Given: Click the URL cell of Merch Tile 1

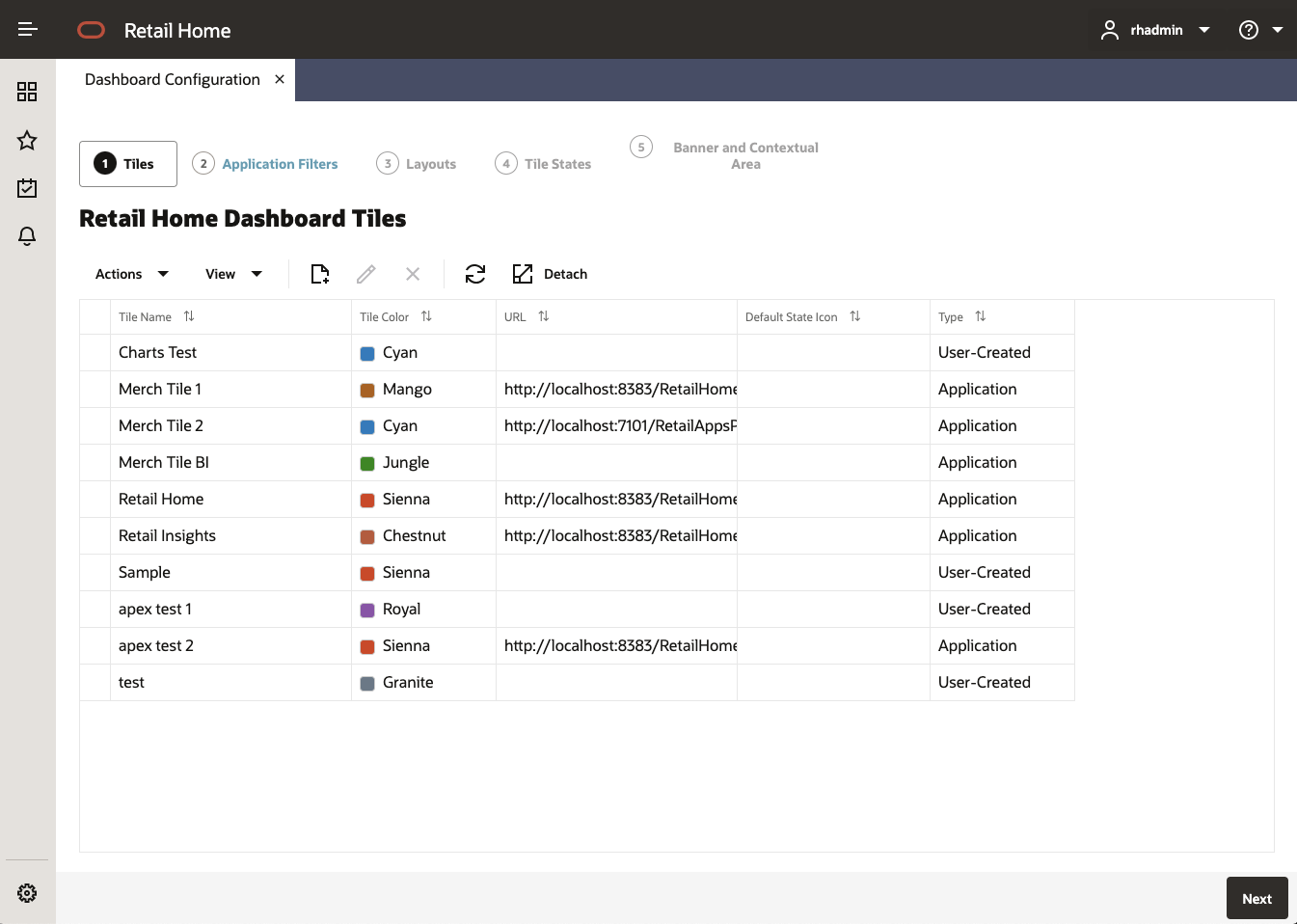Looking at the screenshot, I should [x=617, y=390].
